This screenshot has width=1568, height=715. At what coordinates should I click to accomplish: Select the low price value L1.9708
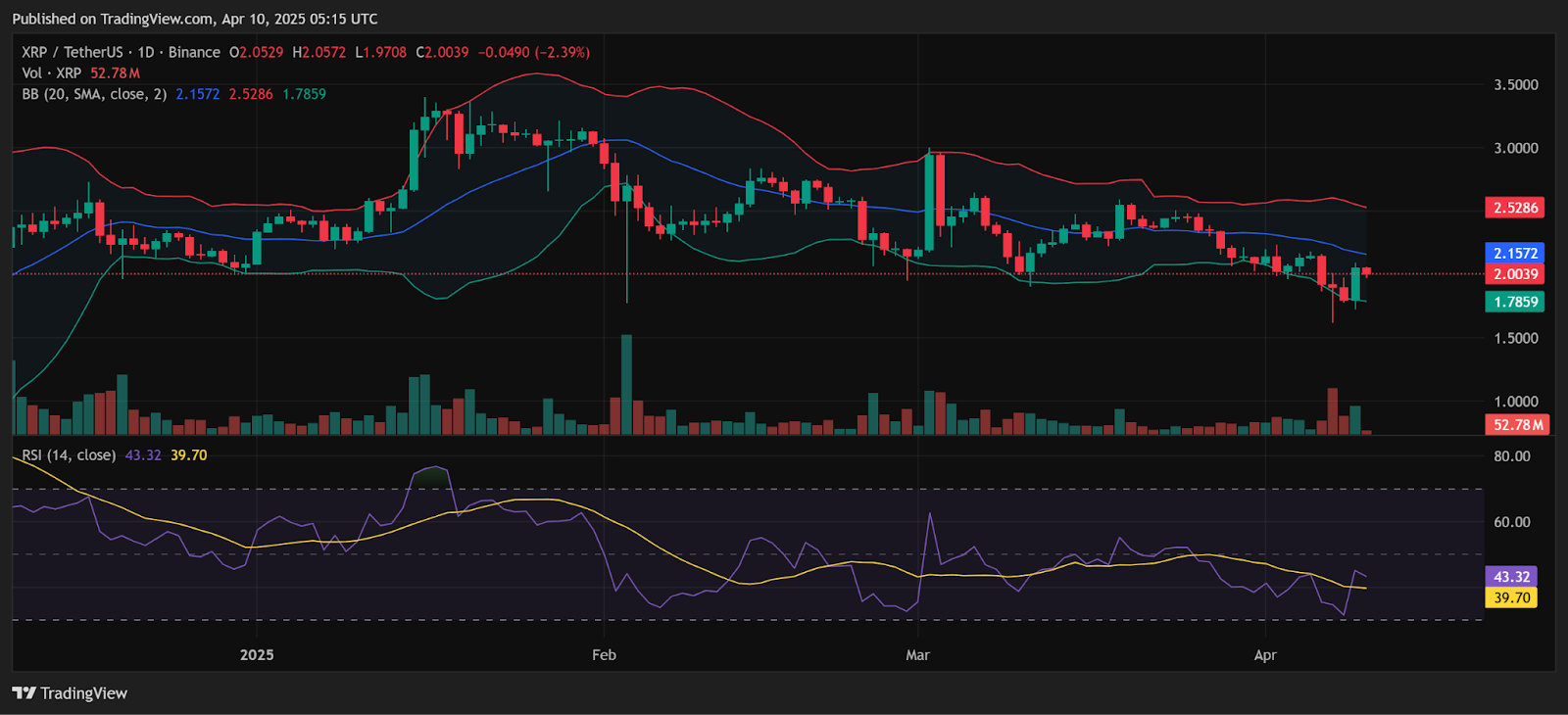[x=381, y=53]
